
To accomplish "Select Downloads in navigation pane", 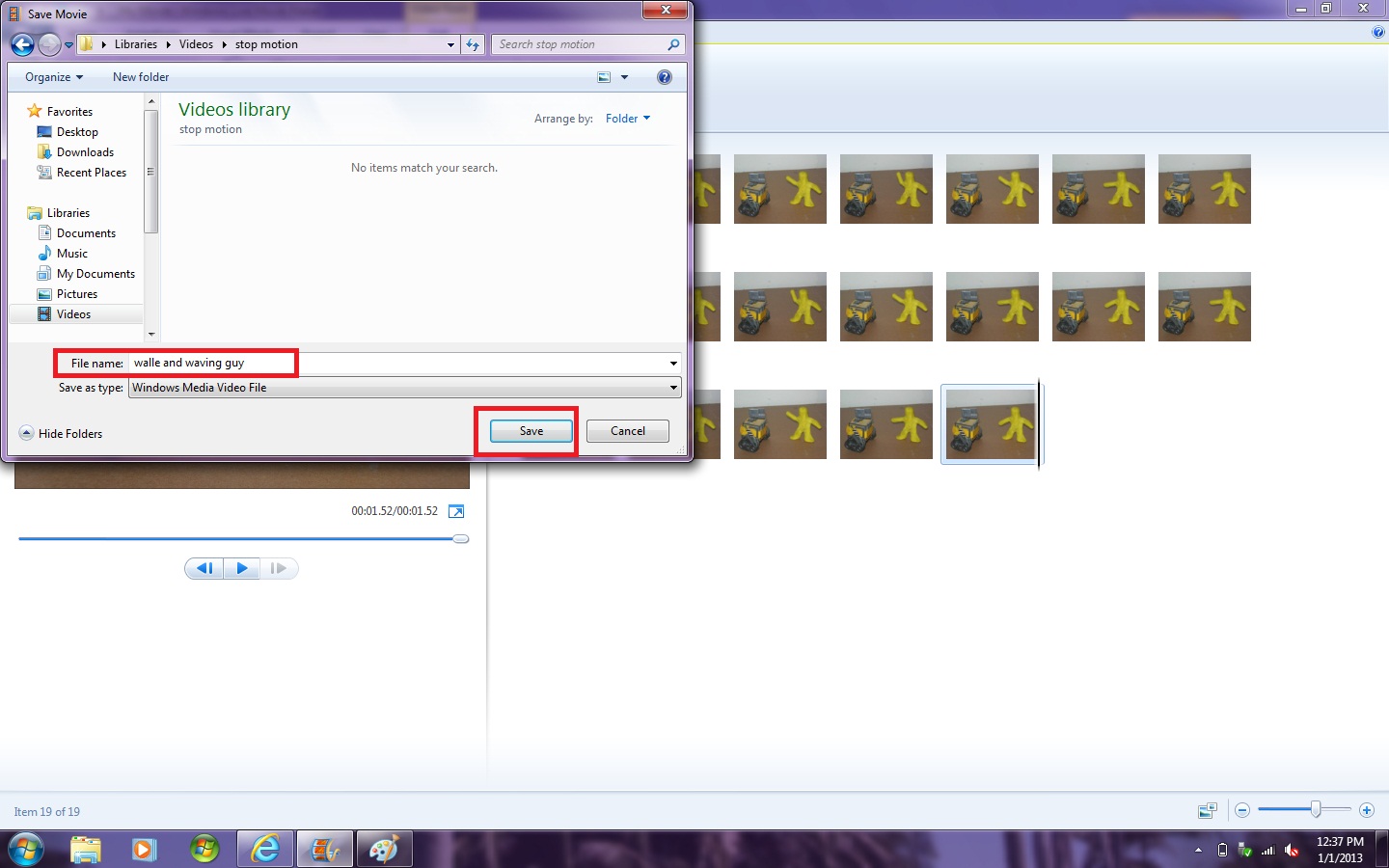I will click(85, 152).
